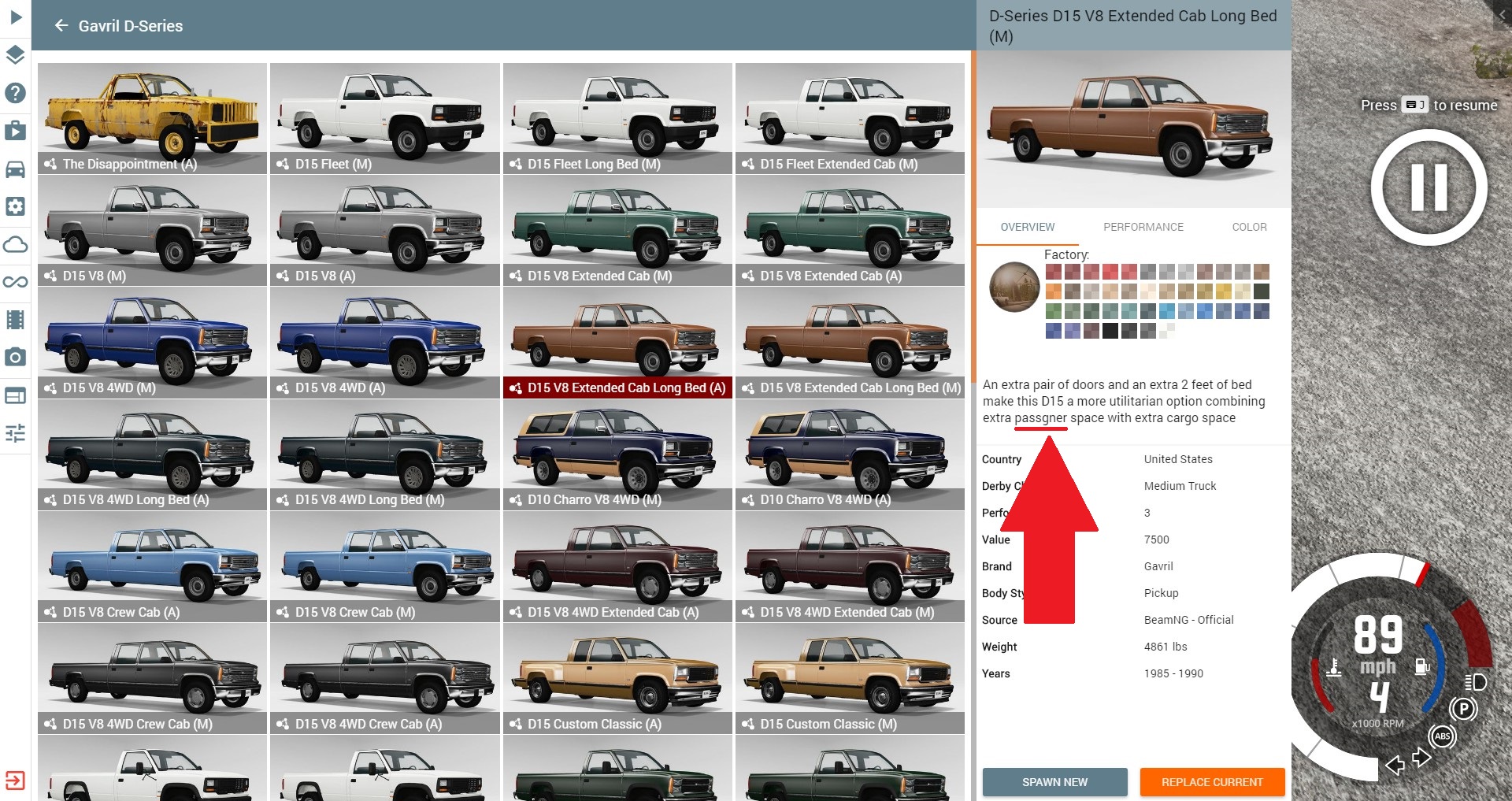The width and height of the screenshot is (1512, 801).
Task: Select The Disappointment (A) thumbnail
Action: click(x=152, y=118)
